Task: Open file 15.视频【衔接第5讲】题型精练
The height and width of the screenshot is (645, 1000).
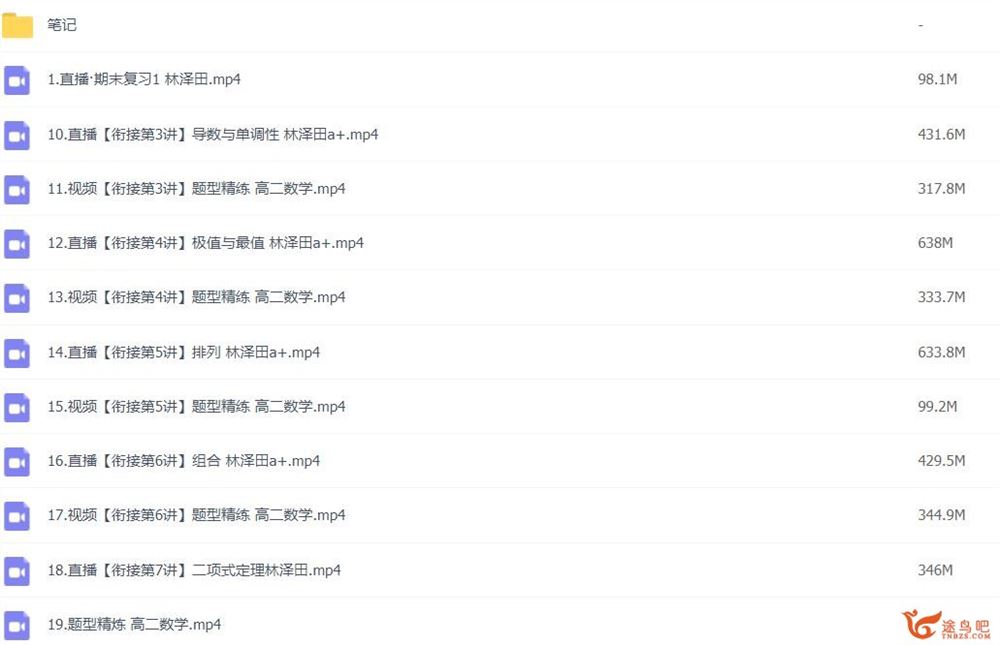Action: pyautogui.click(x=196, y=406)
